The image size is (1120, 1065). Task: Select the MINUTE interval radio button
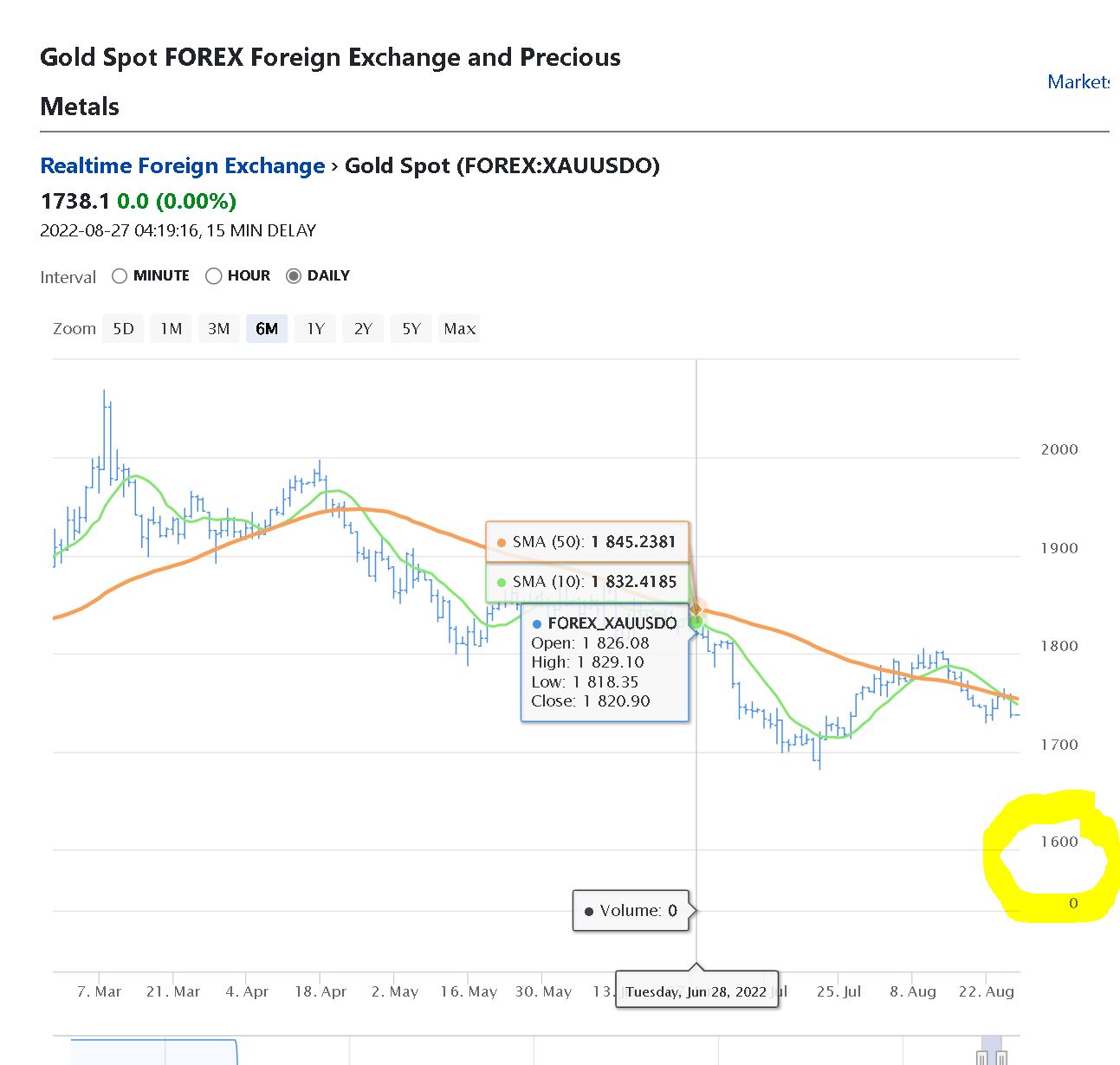coord(120,276)
